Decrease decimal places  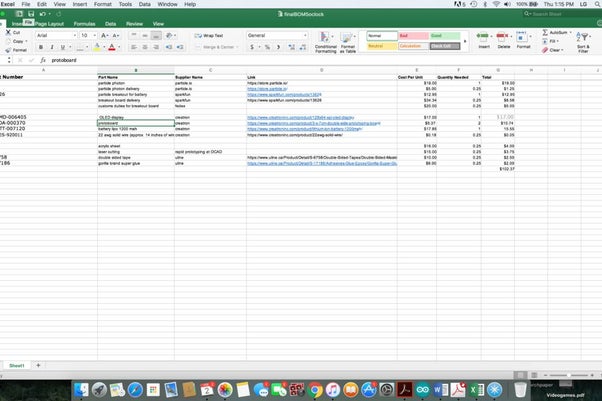(303, 47)
